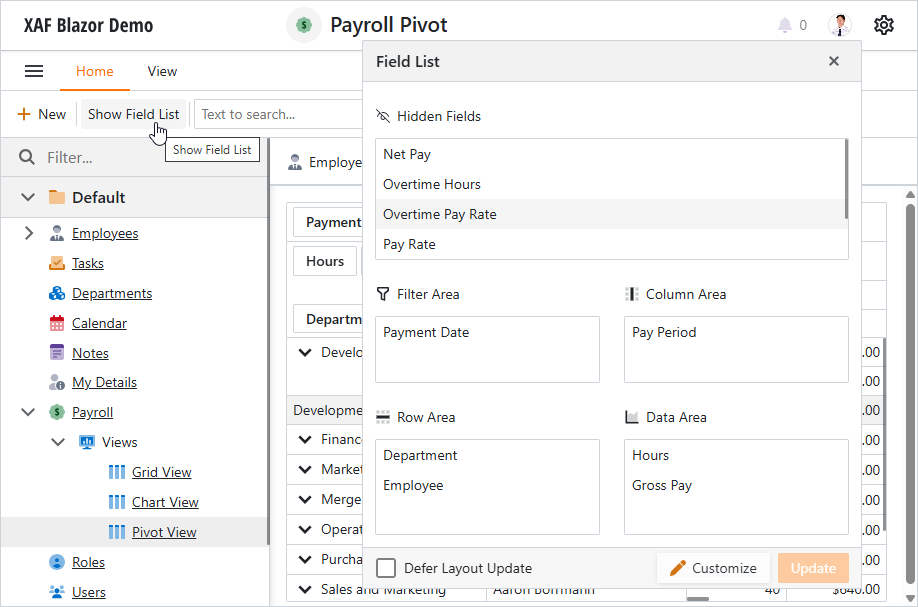
Task: Click the hidden fields list scrollbar
Action: coord(846,179)
